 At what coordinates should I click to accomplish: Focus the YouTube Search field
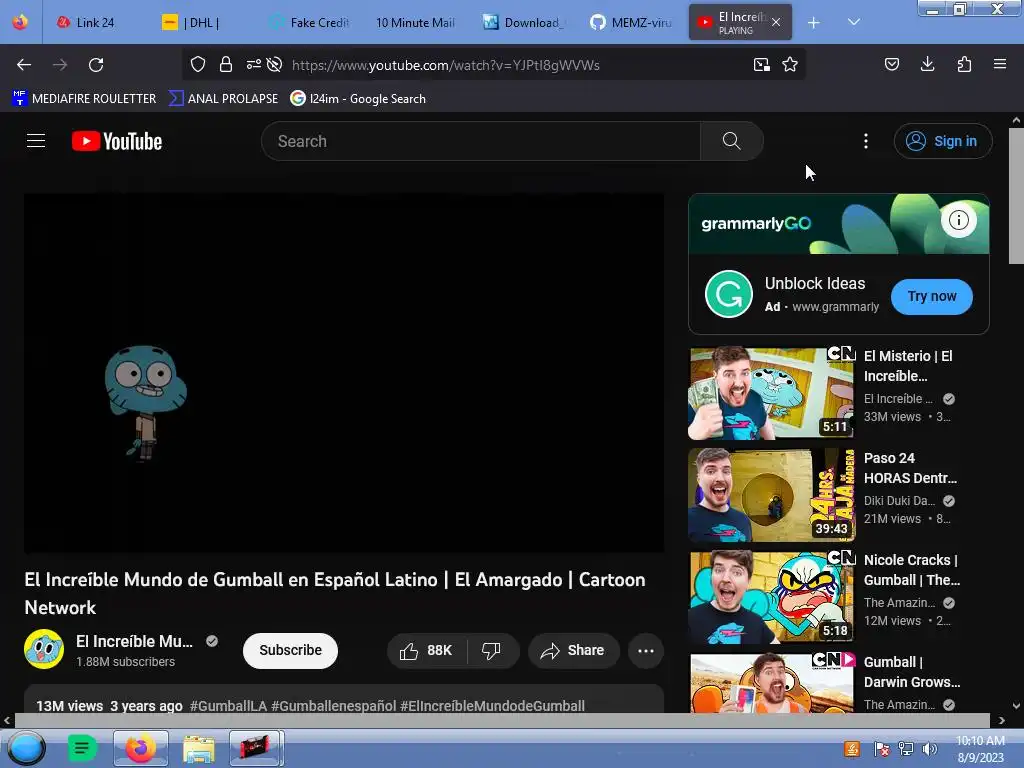481,141
